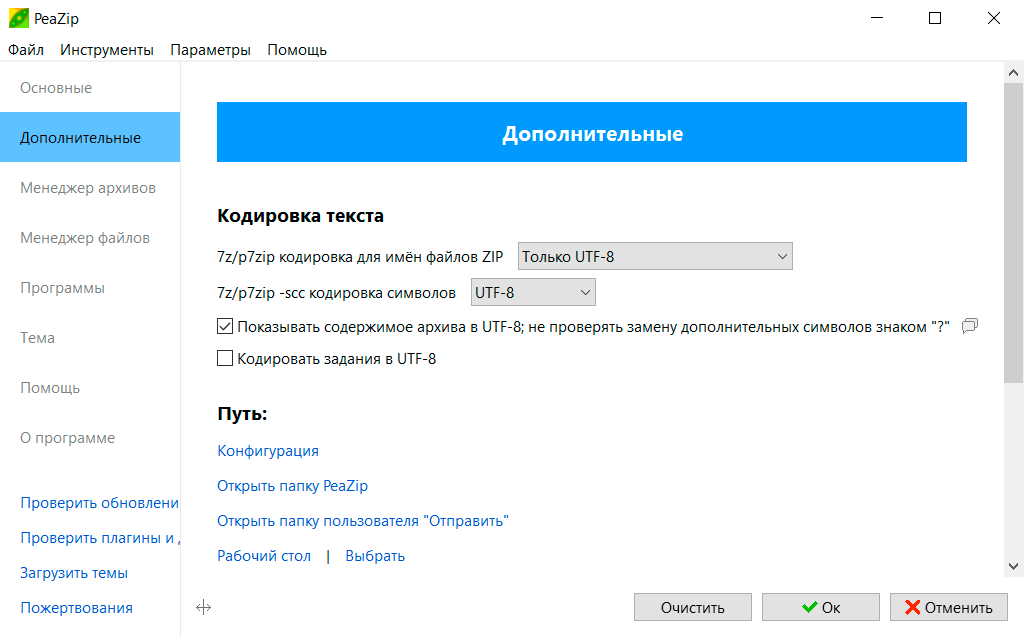
Task: Click the vertical scrollbar thumb
Action: (x=1013, y=233)
